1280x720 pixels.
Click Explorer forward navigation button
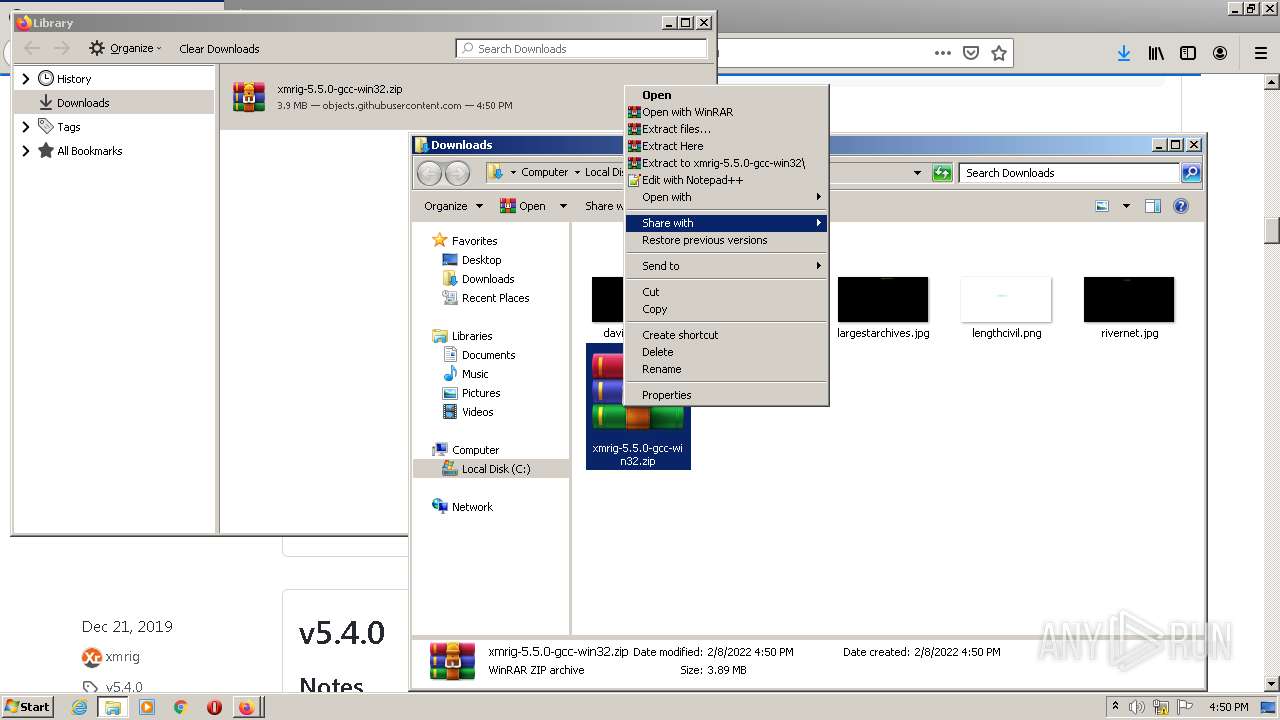pos(457,173)
